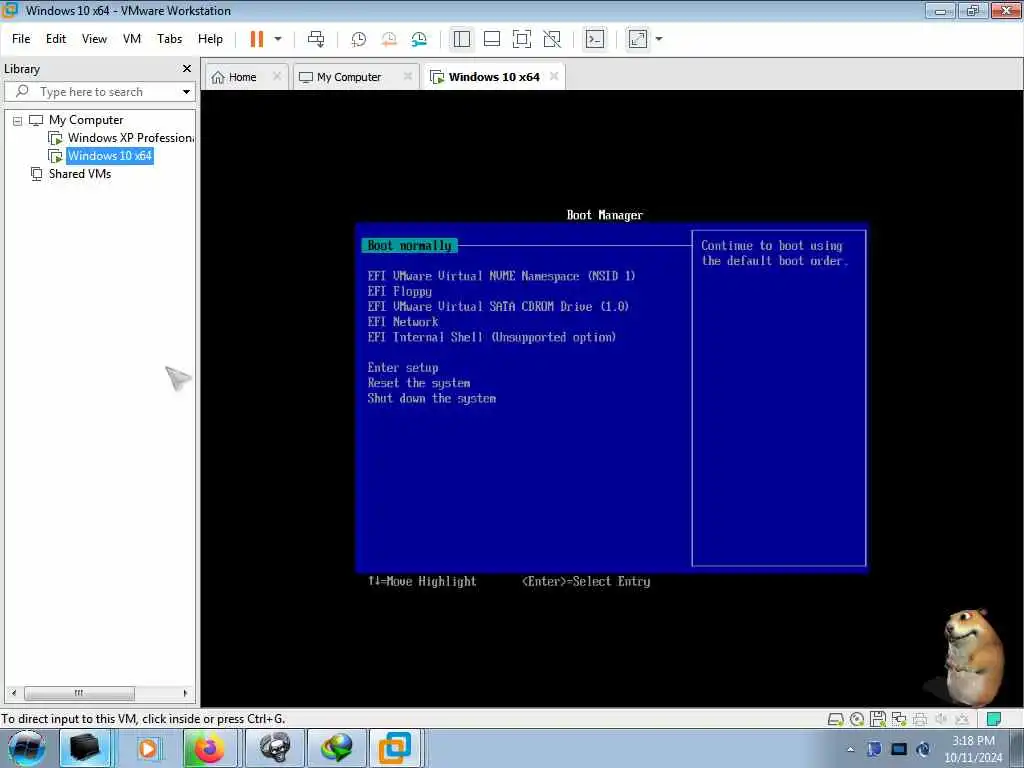Select EFI VMware Virtual NVME Namespace entry
1024x768 pixels.
[501, 276]
